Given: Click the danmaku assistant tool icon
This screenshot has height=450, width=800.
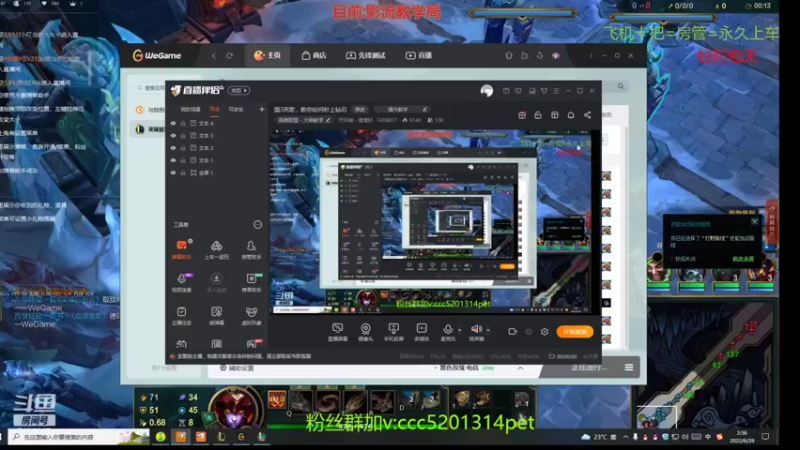Looking at the screenshot, I should 182,246.
